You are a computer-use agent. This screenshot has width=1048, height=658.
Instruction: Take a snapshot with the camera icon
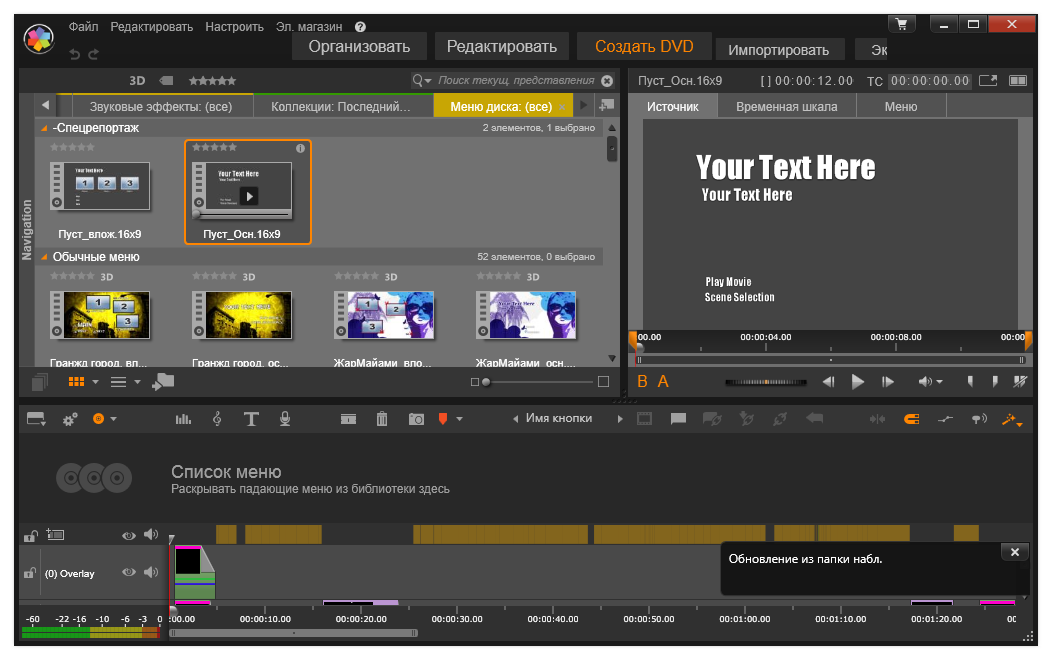pyautogui.click(x=416, y=419)
